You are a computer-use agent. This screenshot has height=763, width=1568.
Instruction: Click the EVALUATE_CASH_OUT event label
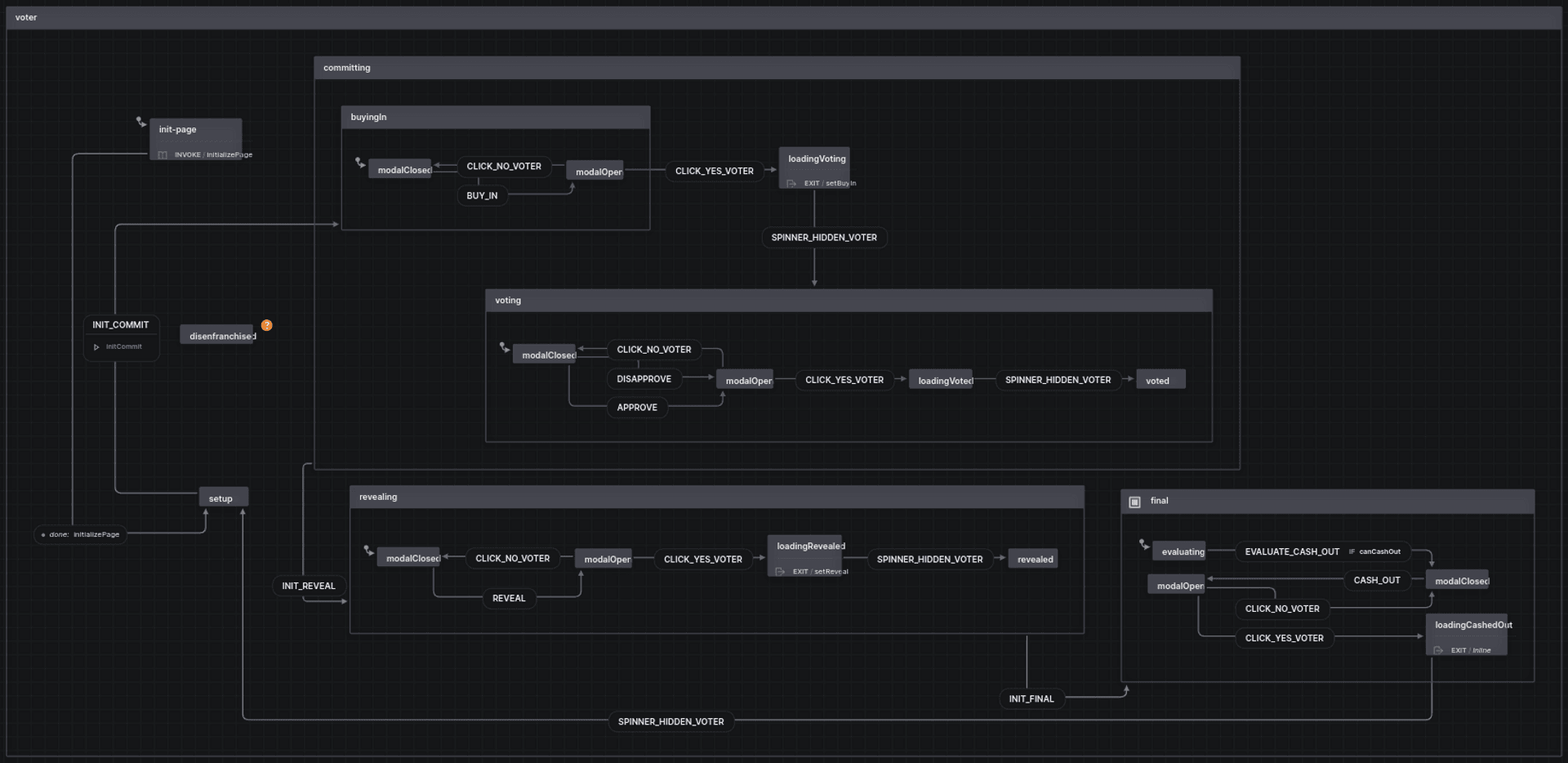tap(1292, 551)
